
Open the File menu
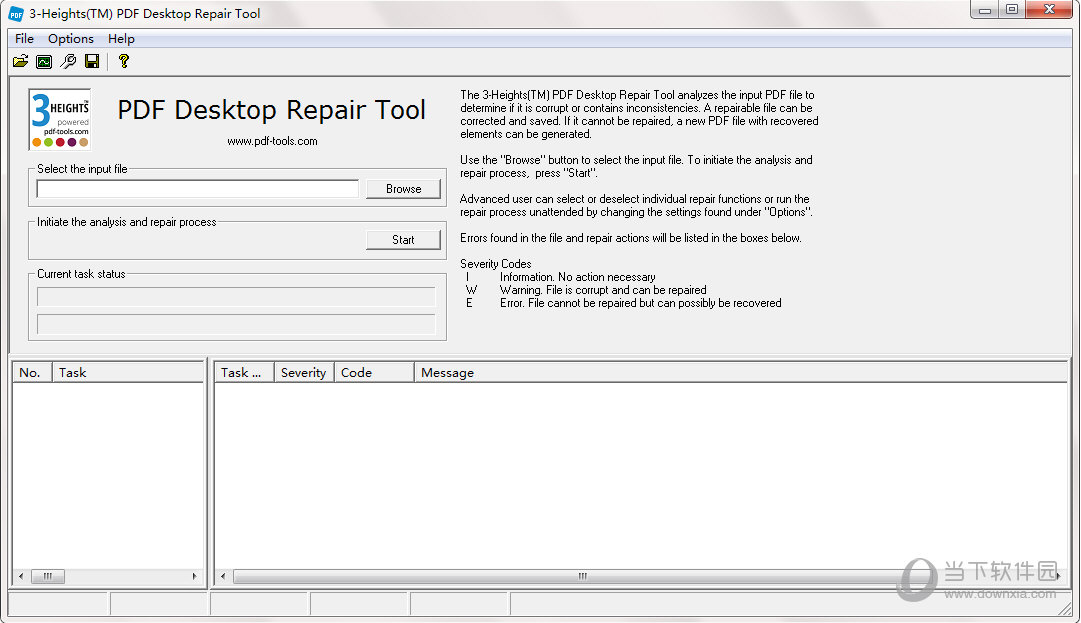[24, 39]
